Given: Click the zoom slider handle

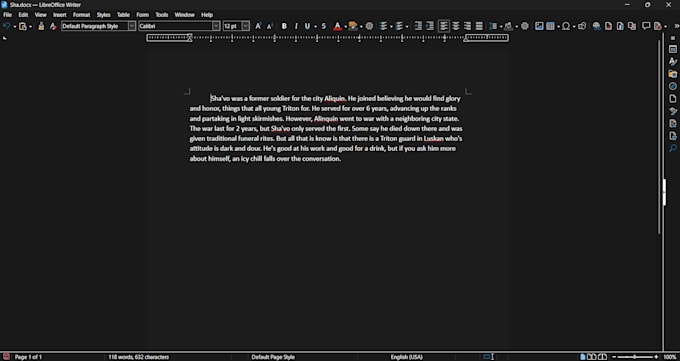Looking at the screenshot, I should [634, 357].
